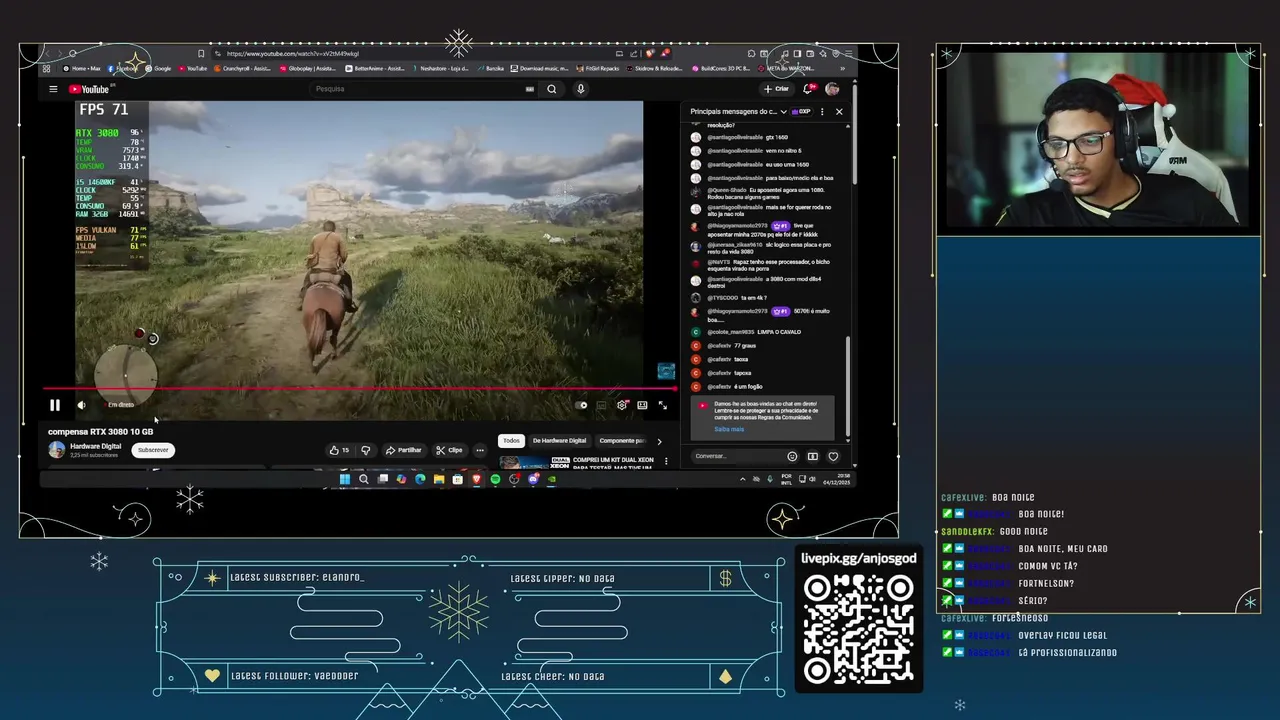1280x720 pixels.
Task: Start voice search with microphone icon
Action: (x=580, y=89)
